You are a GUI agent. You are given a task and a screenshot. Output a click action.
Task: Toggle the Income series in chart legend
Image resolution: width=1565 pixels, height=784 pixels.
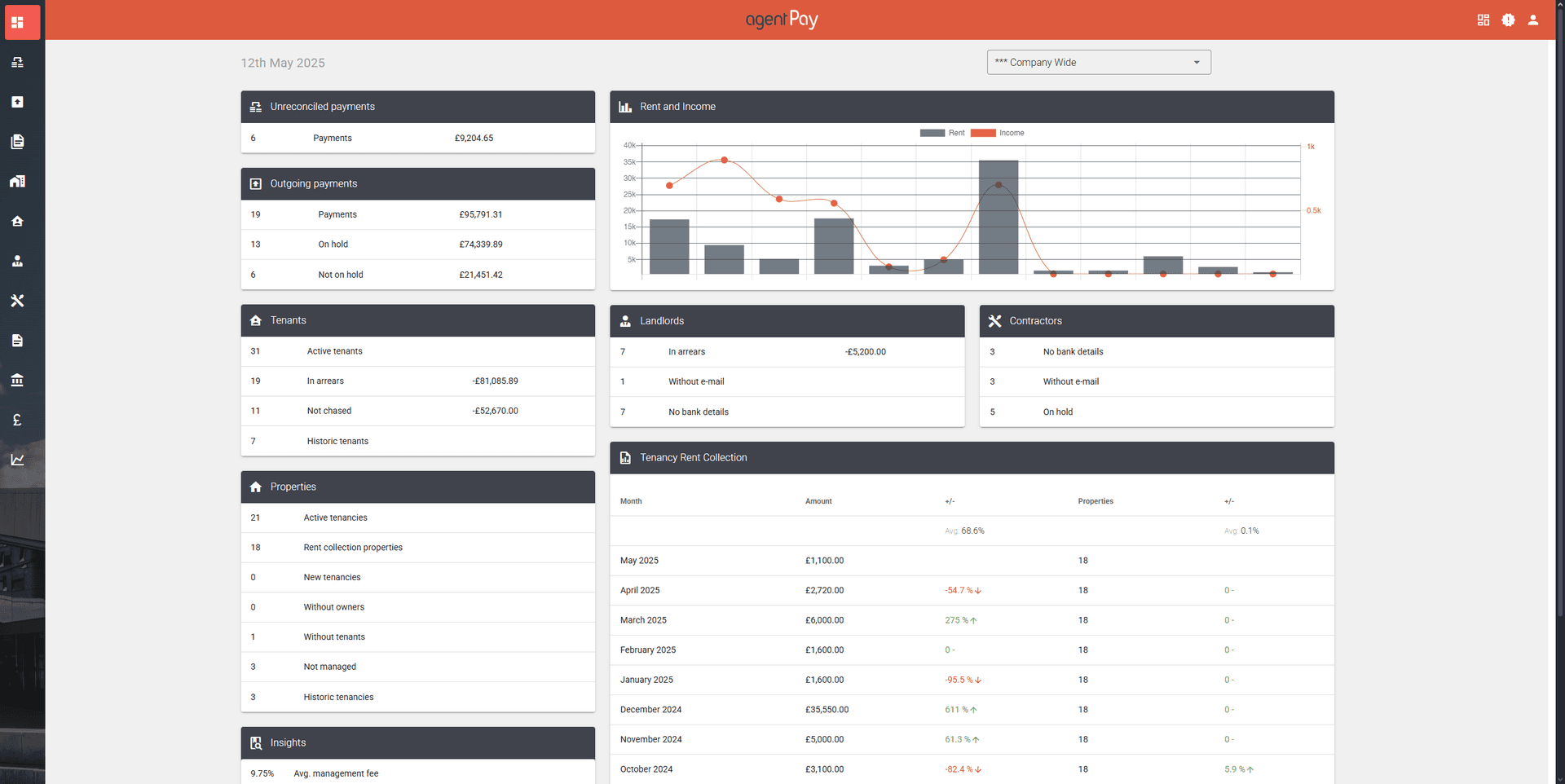click(x=999, y=132)
